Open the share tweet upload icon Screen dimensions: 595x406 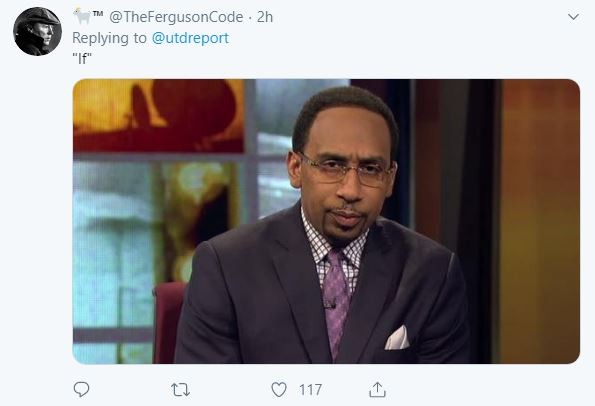(x=377, y=389)
